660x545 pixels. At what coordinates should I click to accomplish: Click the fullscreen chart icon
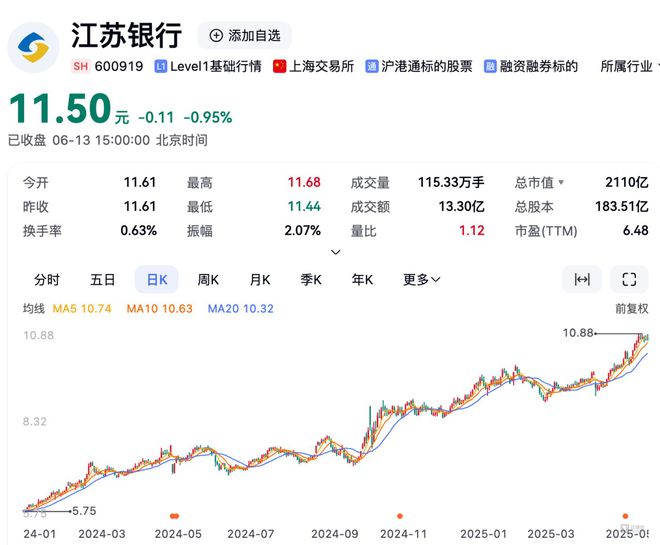pos(629,279)
